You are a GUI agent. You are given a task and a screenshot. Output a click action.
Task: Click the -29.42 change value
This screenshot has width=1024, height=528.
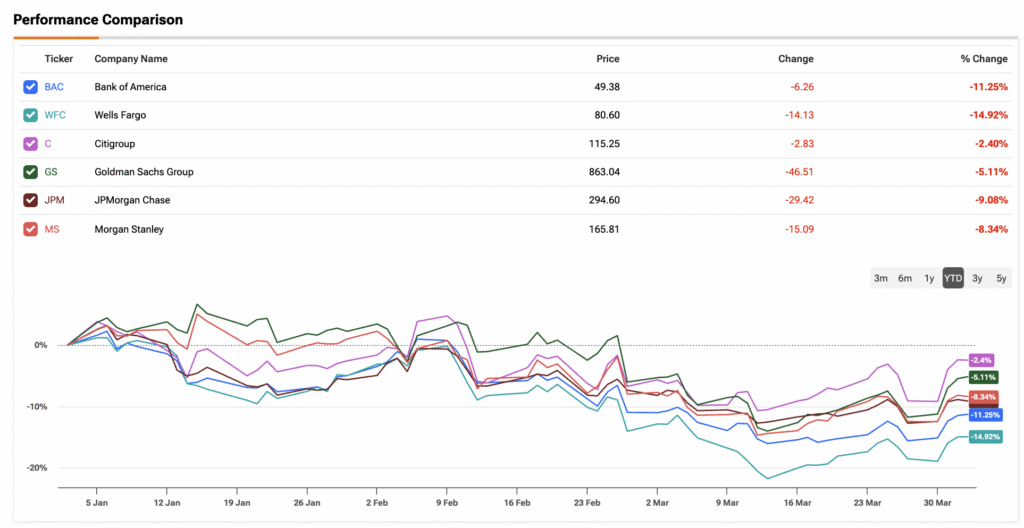798,200
